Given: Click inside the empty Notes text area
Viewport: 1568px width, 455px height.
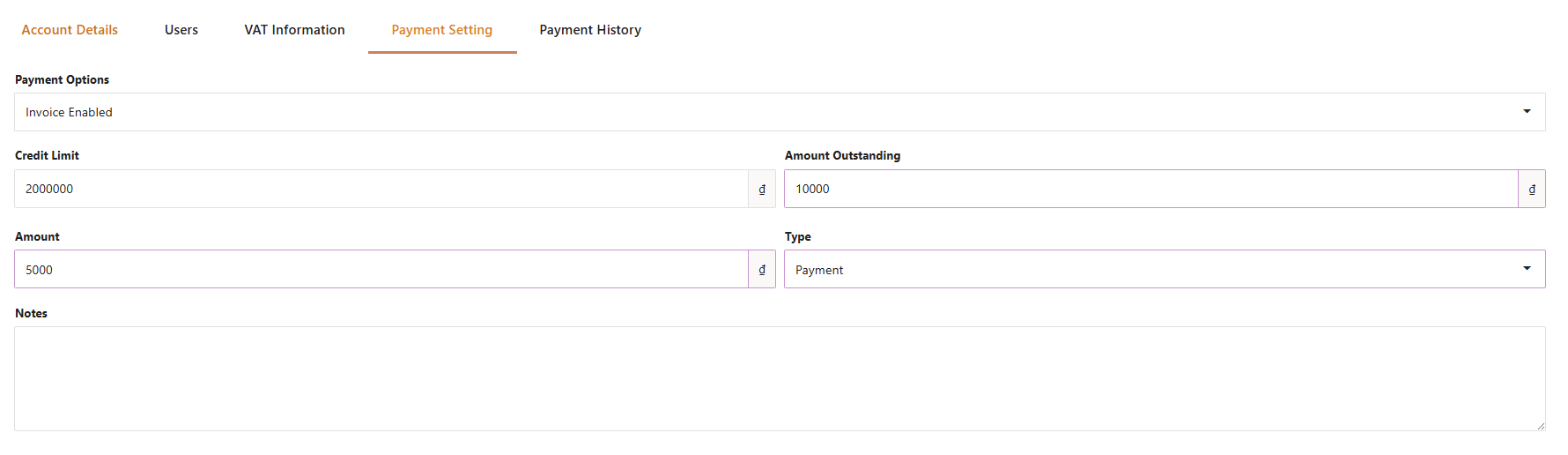Looking at the screenshot, I should coord(780,379).
